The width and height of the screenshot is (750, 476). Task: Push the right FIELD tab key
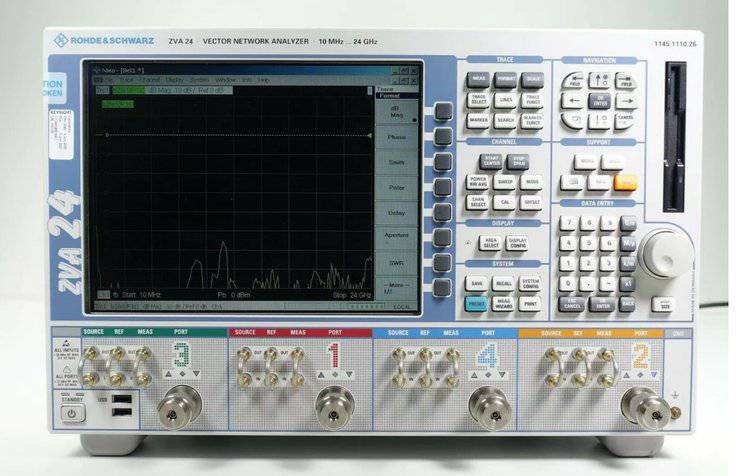tap(626, 81)
